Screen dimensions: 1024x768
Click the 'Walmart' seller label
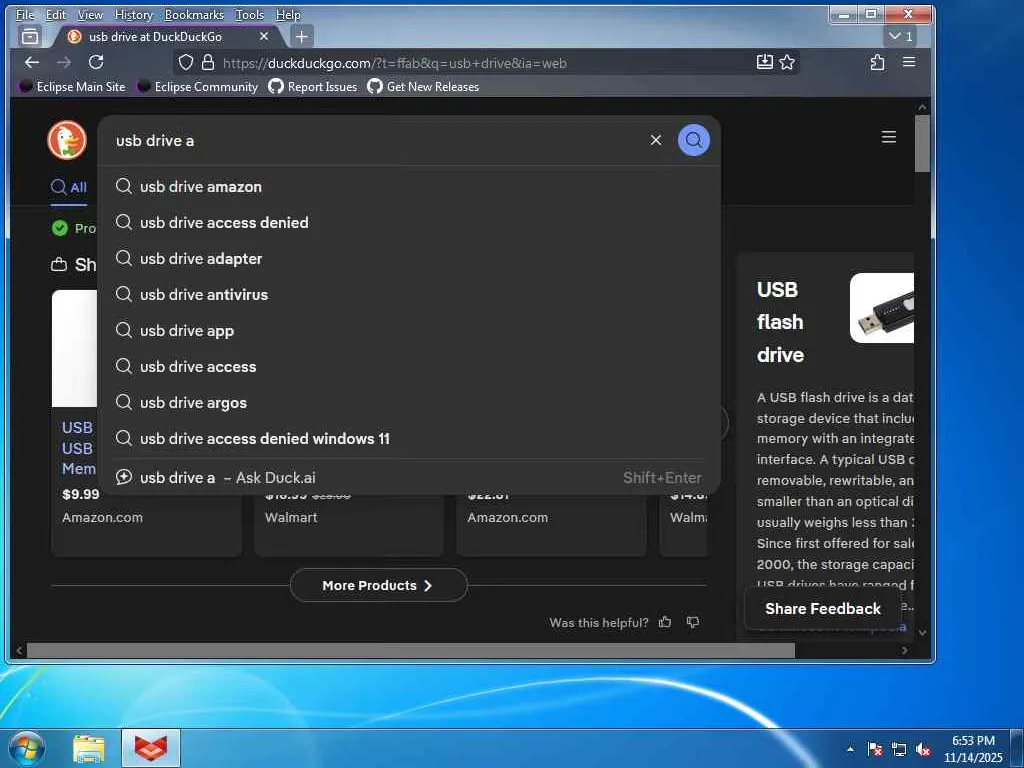coord(291,517)
